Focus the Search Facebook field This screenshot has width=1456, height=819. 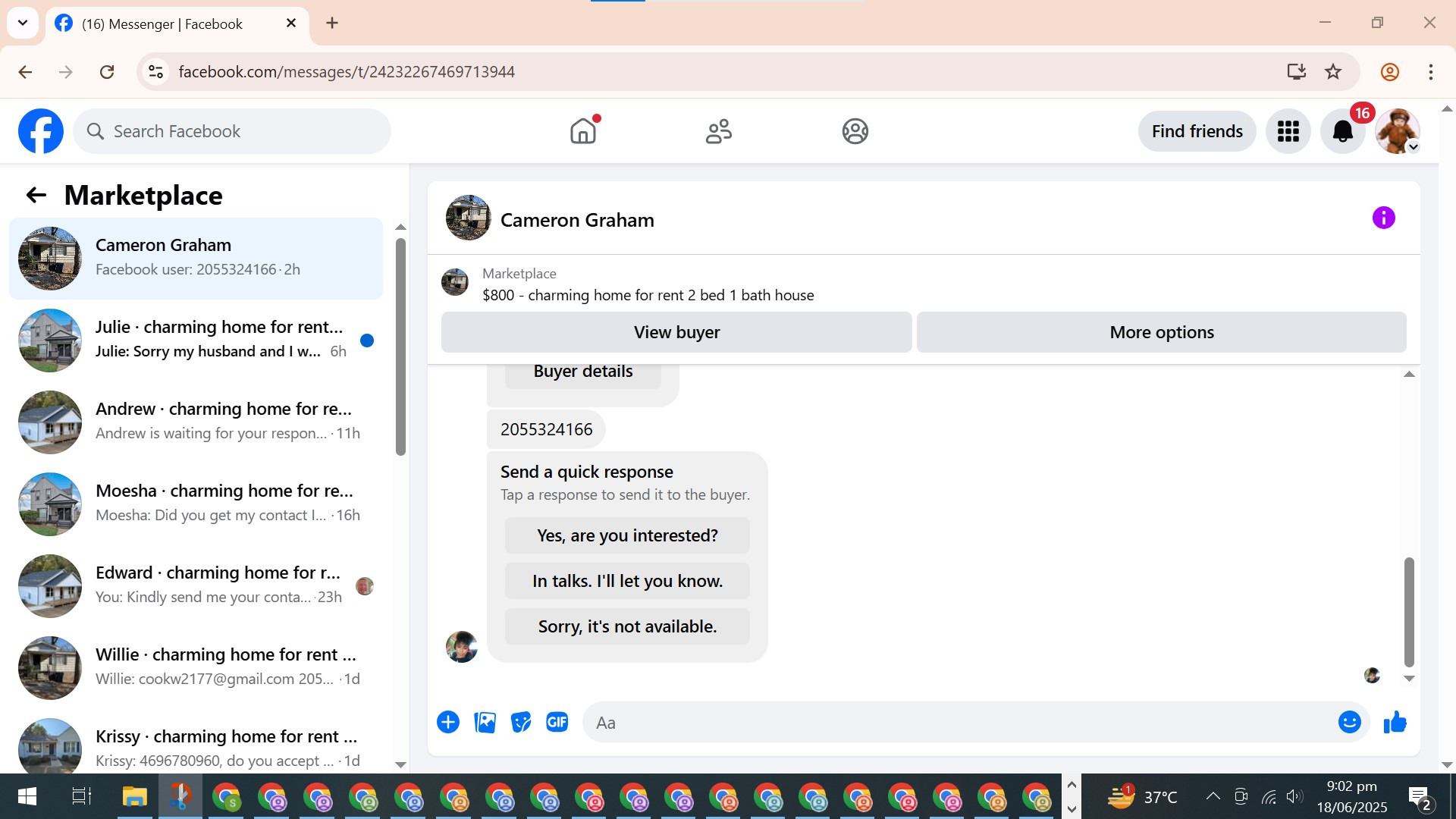[232, 131]
